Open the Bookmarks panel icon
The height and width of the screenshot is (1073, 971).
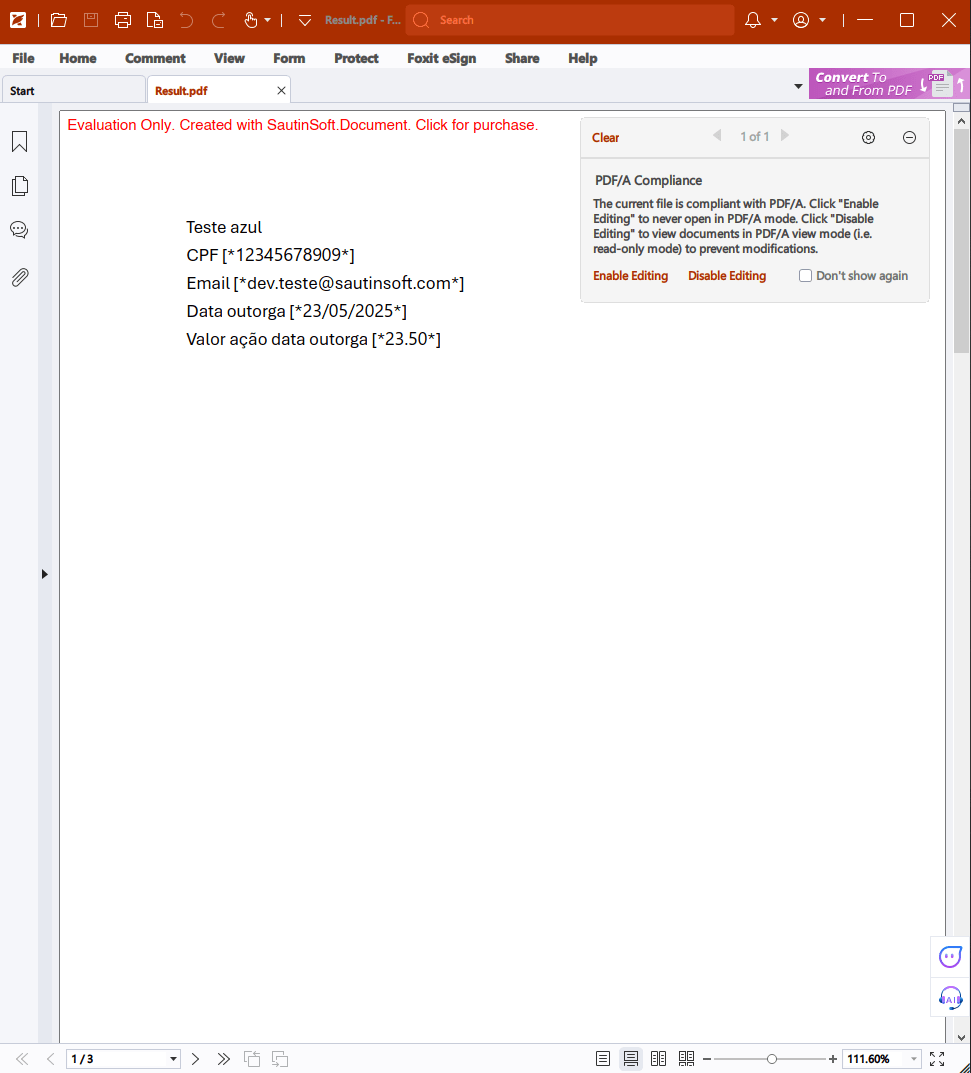pos(19,141)
